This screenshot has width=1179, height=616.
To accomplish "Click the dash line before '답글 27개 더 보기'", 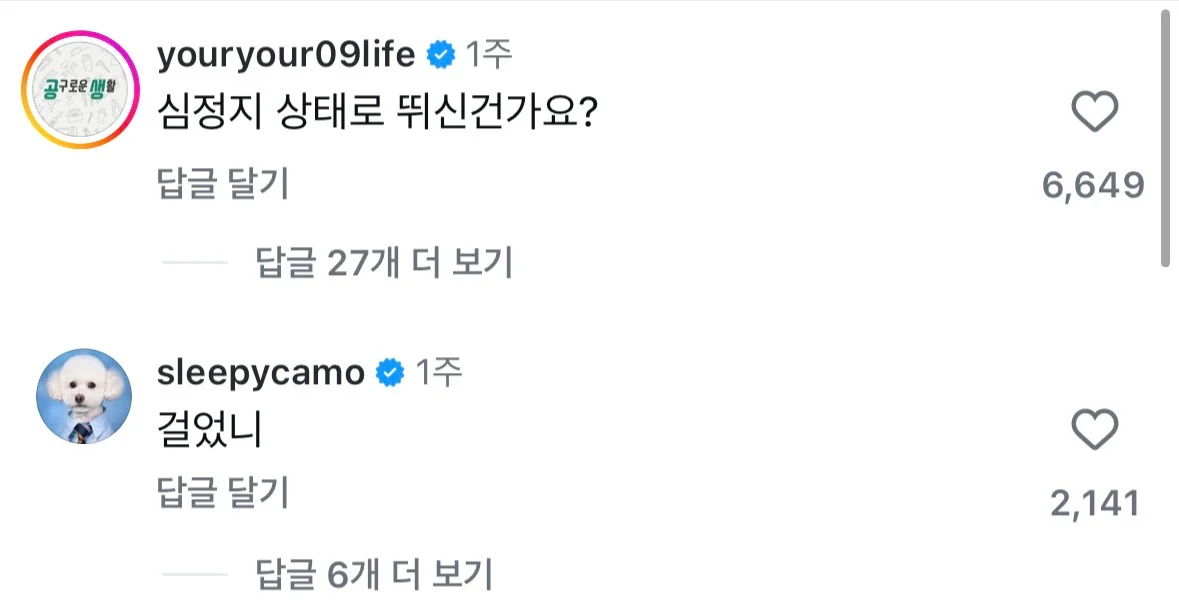I will click(195, 263).
